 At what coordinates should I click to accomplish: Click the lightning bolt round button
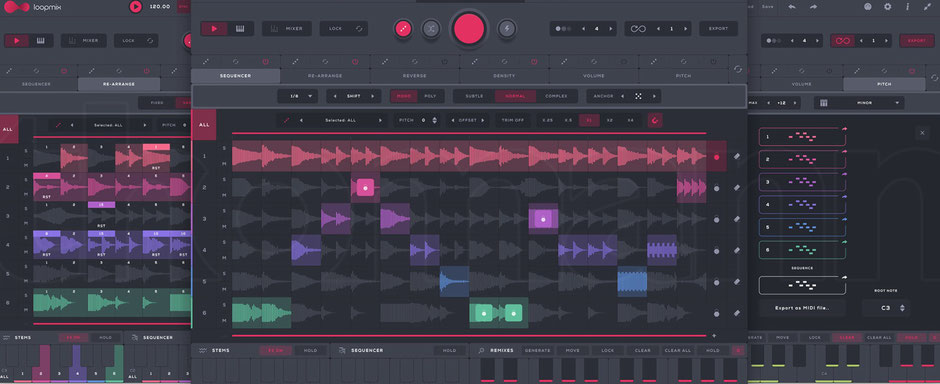pyautogui.click(x=507, y=29)
